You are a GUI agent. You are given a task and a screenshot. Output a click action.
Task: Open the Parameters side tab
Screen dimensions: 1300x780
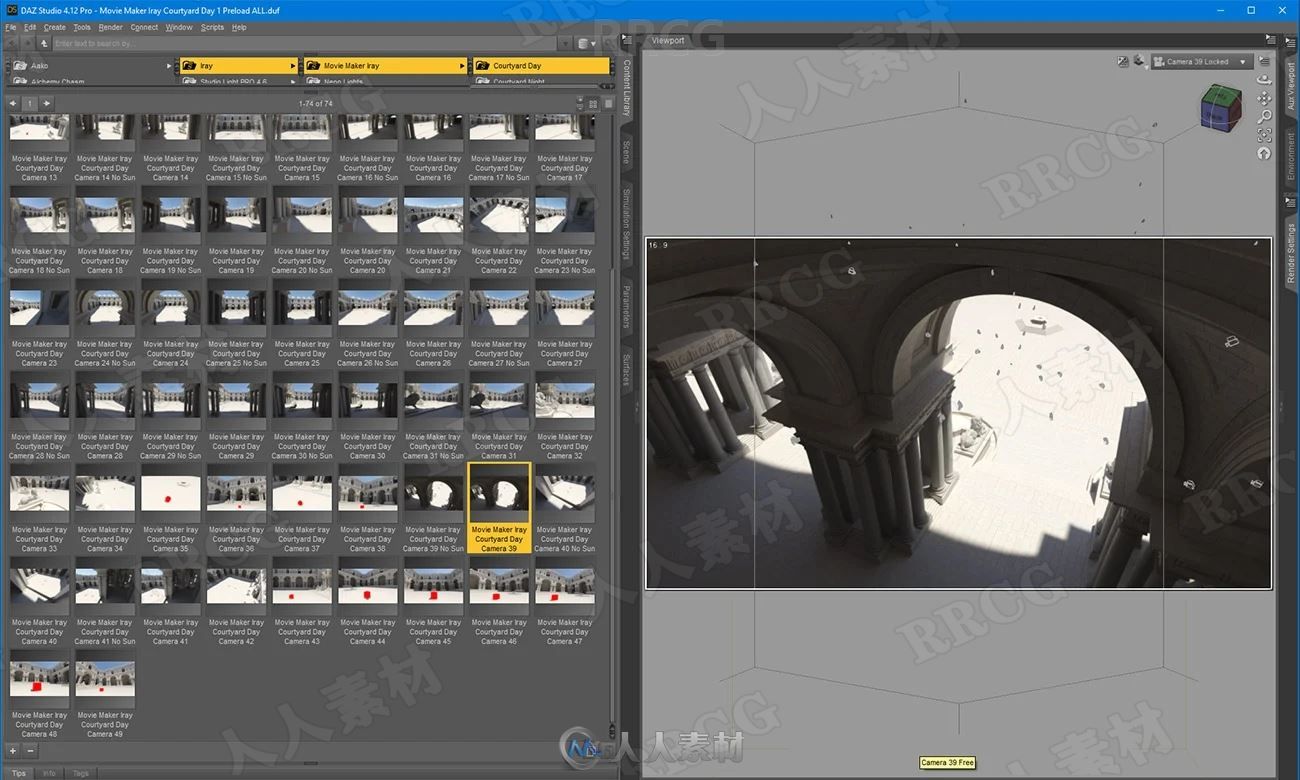click(x=627, y=307)
